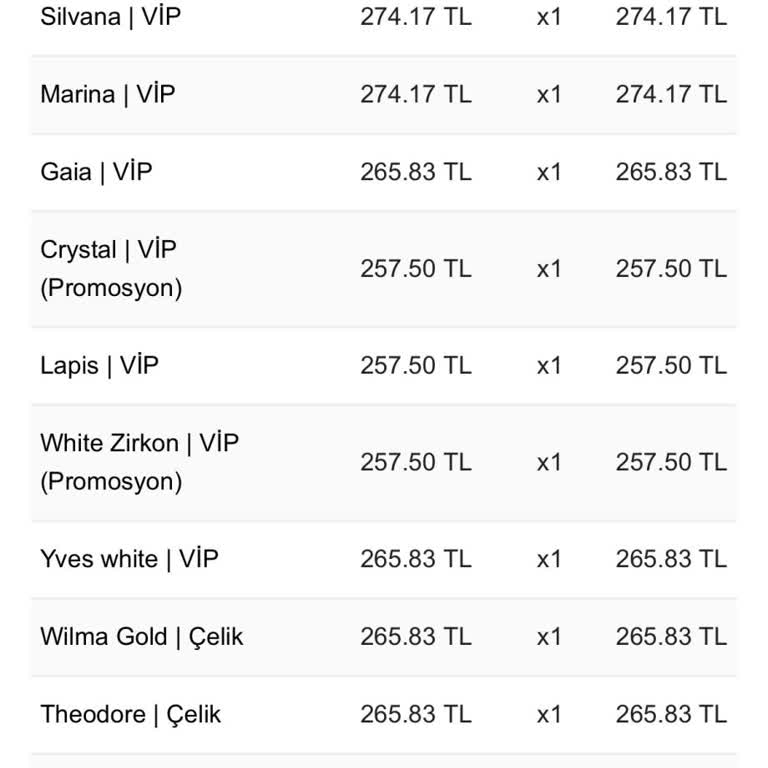
Task: Click the x1 quantity for Theodore
Action: click(549, 715)
